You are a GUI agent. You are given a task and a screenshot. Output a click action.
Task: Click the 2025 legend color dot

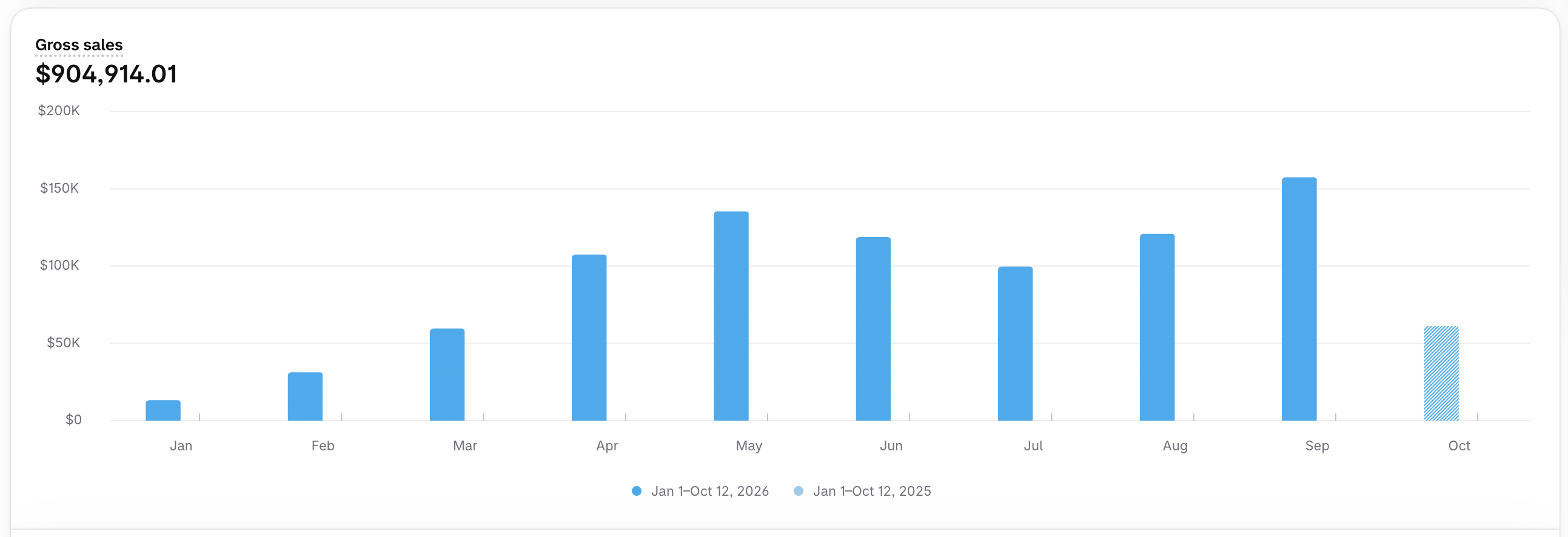(799, 492)
